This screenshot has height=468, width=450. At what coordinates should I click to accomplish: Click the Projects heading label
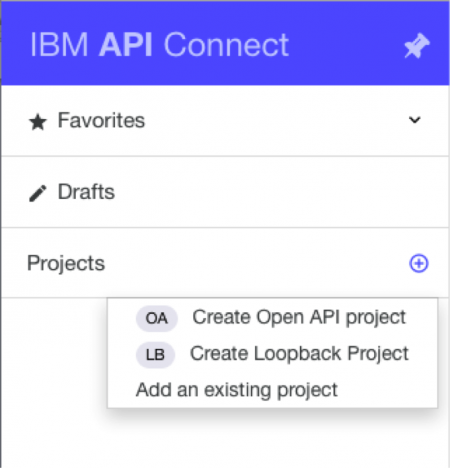(66, 263)
